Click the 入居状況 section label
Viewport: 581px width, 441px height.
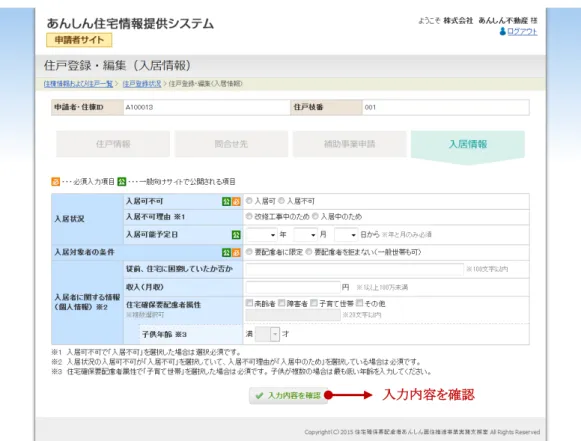click(70, 219)
